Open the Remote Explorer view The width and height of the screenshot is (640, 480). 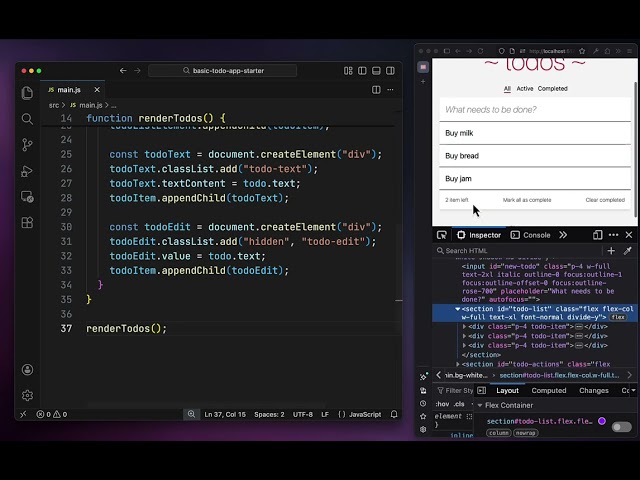click(x=27, y=197)
